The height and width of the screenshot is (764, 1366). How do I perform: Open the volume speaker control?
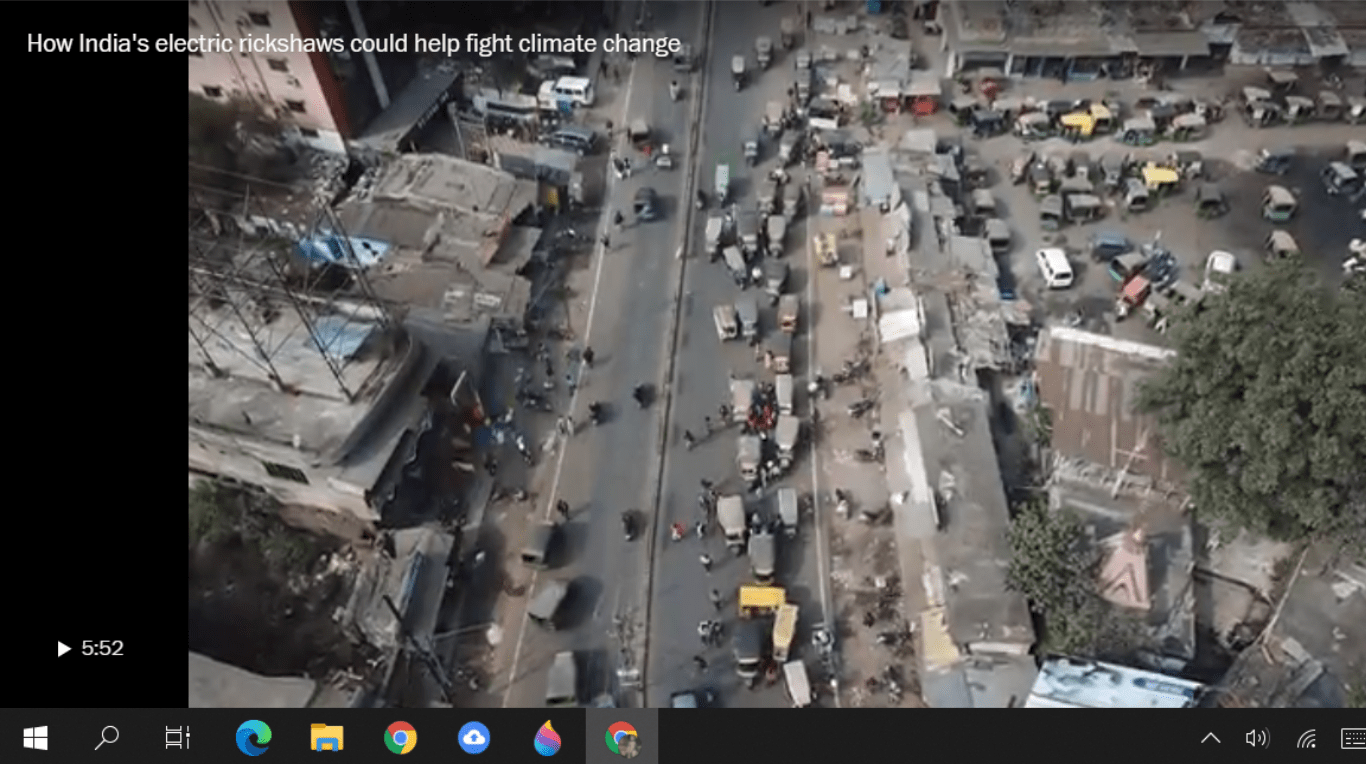click(x=1257, y=738)
